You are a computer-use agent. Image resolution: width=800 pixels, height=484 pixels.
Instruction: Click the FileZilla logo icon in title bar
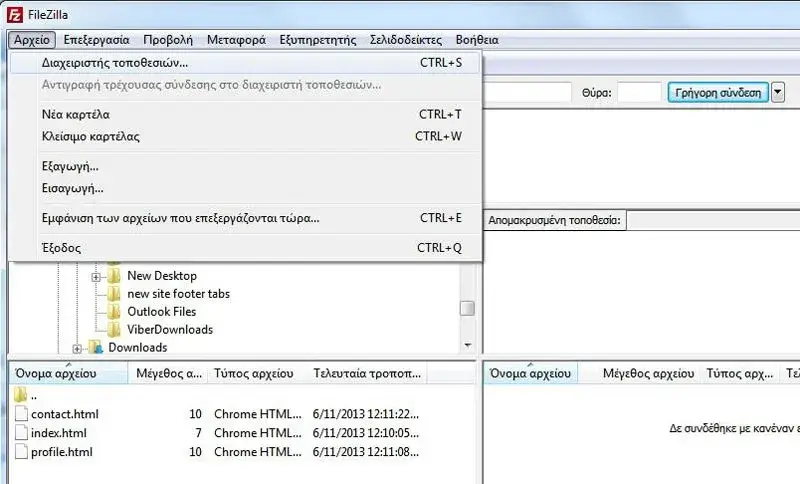(14, 14)
